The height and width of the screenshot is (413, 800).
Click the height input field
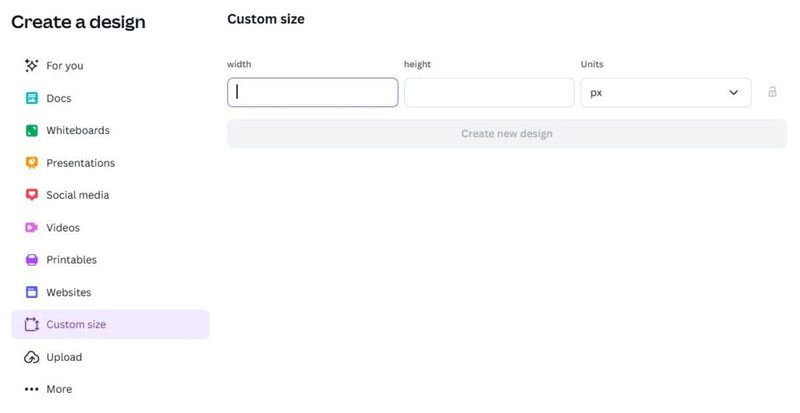point(489,93)
